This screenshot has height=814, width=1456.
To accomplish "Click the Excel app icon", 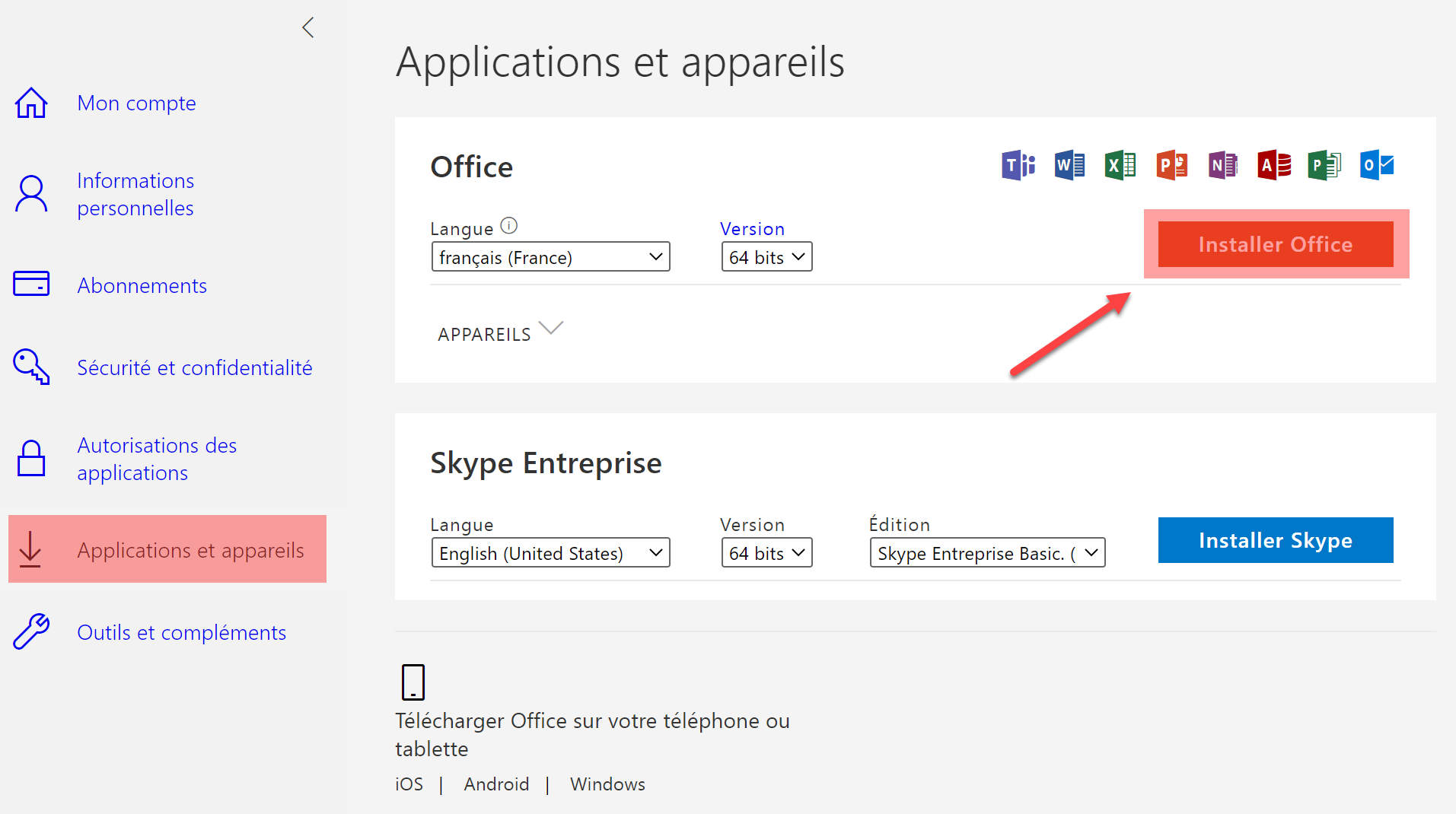I will [x=1120, y=165].
